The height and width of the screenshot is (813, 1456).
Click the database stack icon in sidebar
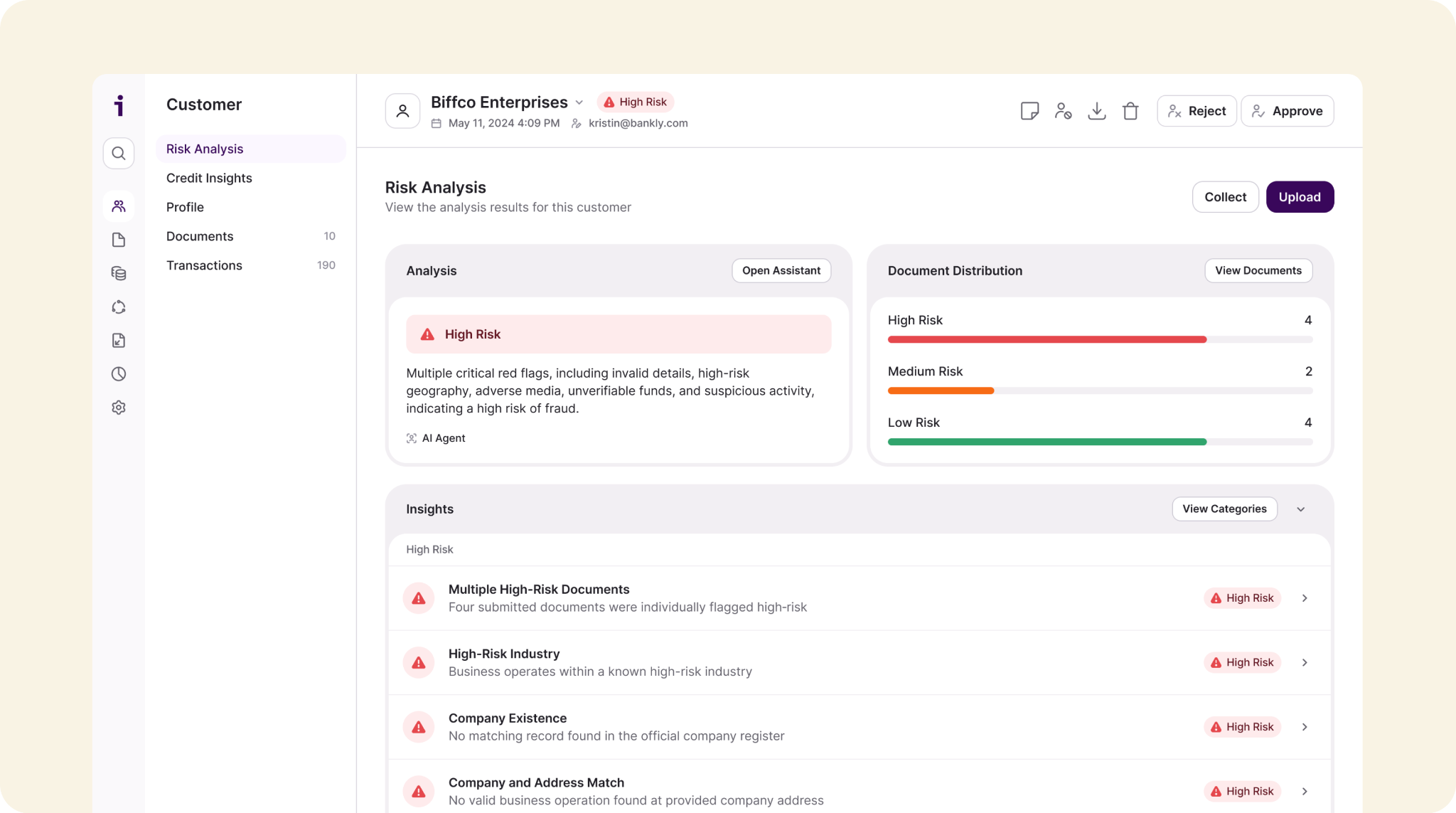pyautogui.click(x=119, y=273)
